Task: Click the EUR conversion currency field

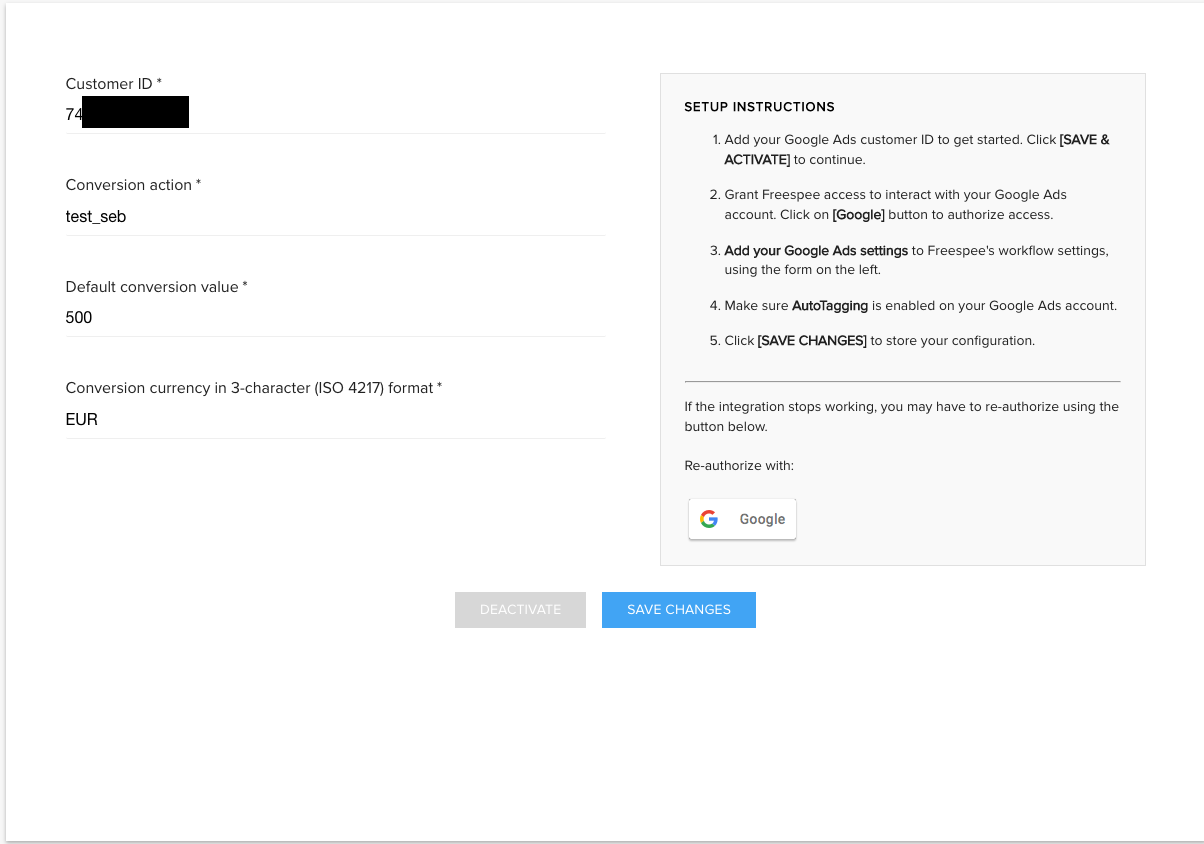Action: tap(335, 419)
